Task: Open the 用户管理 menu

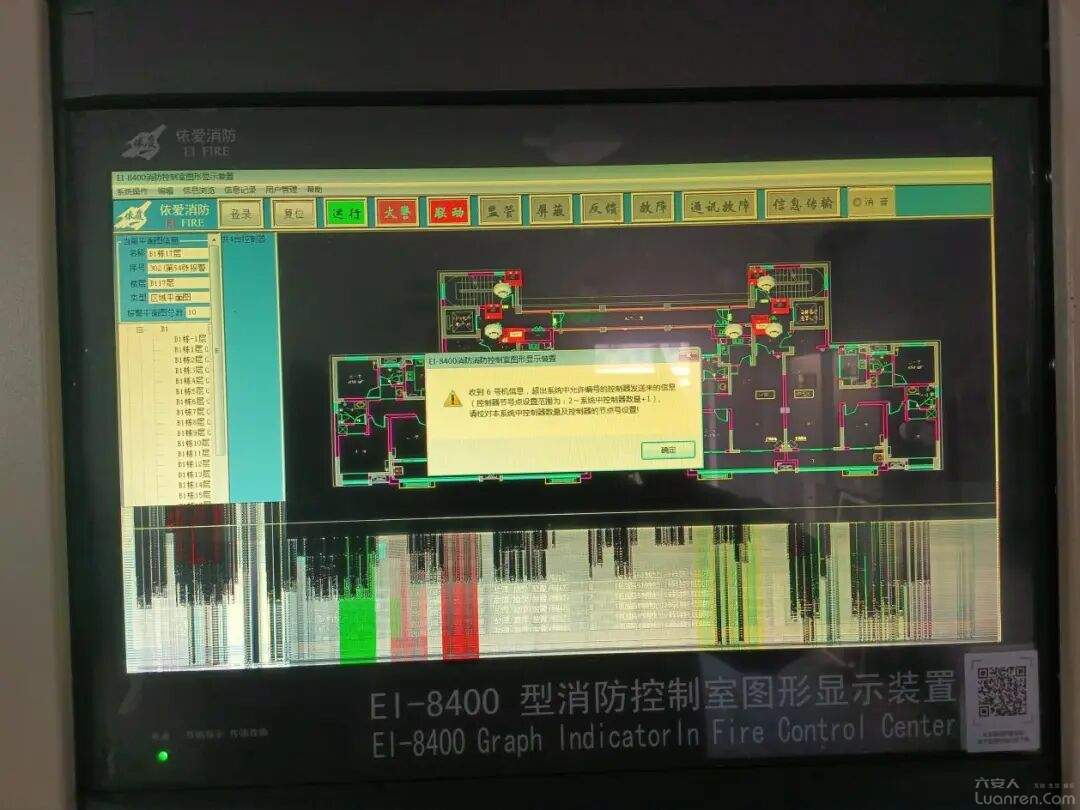Action: tap(281, 189)
